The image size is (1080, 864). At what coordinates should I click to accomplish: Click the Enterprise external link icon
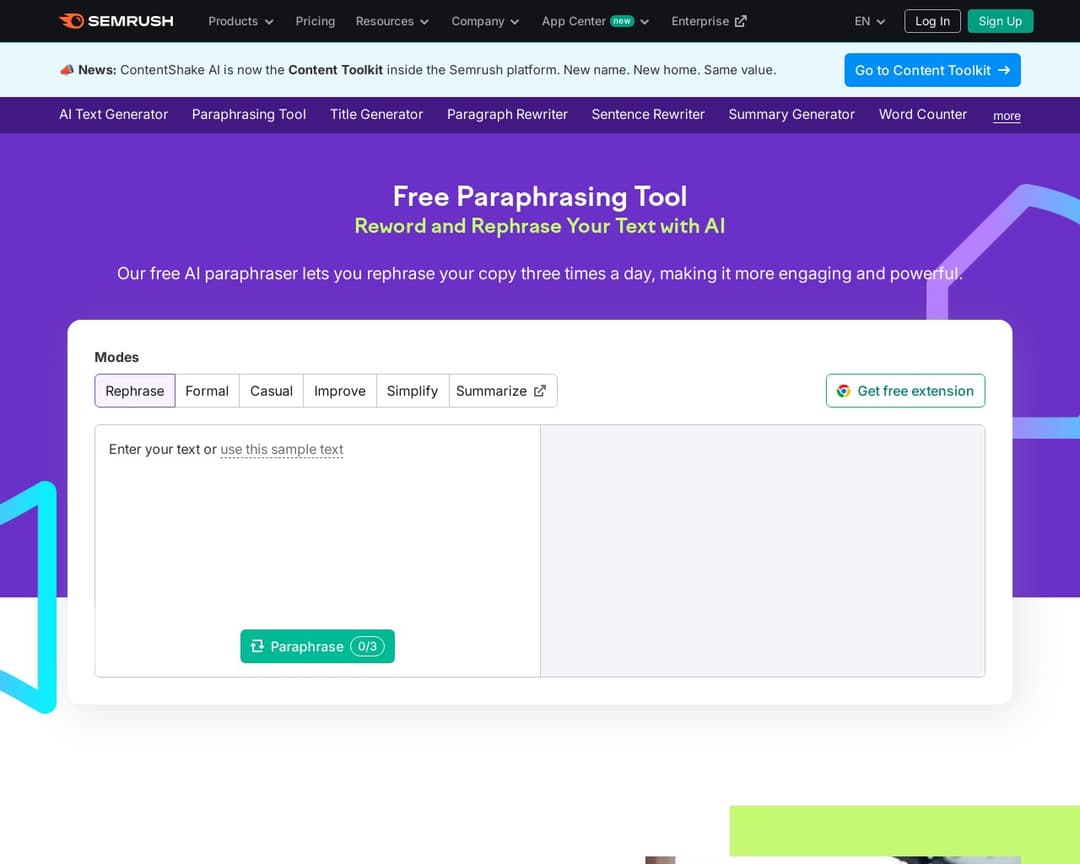740,21
